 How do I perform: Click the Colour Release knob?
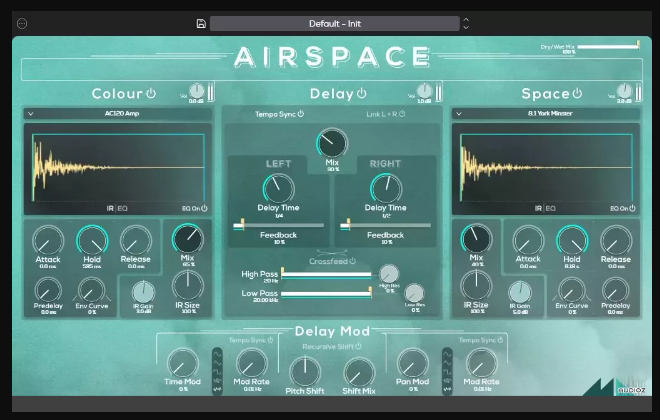click(136, 241)
